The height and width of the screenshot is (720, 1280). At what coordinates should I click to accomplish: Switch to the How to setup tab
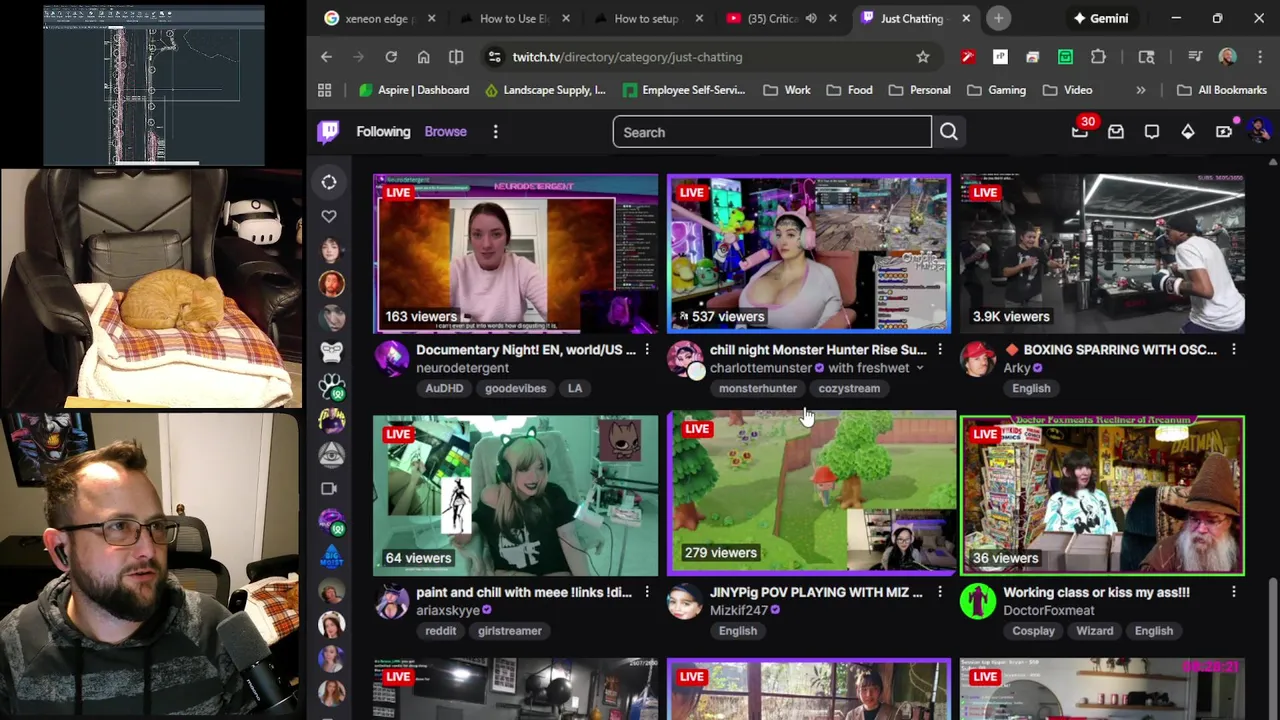point(646,18)
